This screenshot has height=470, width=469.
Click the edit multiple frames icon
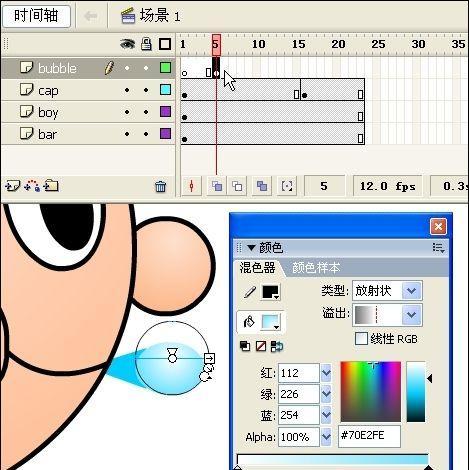tap(262, 186)
